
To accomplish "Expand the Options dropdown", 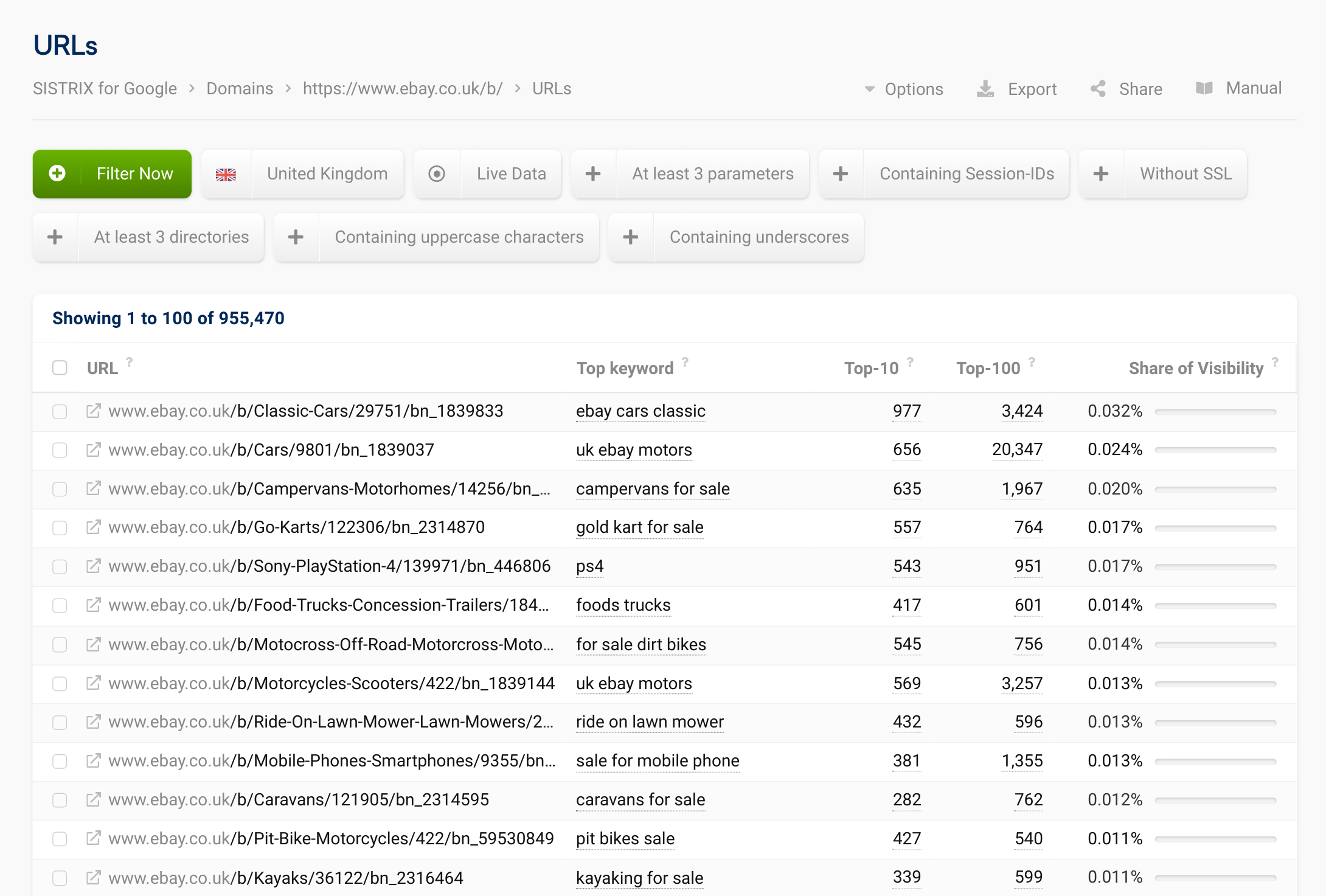I will coord(904,89).
